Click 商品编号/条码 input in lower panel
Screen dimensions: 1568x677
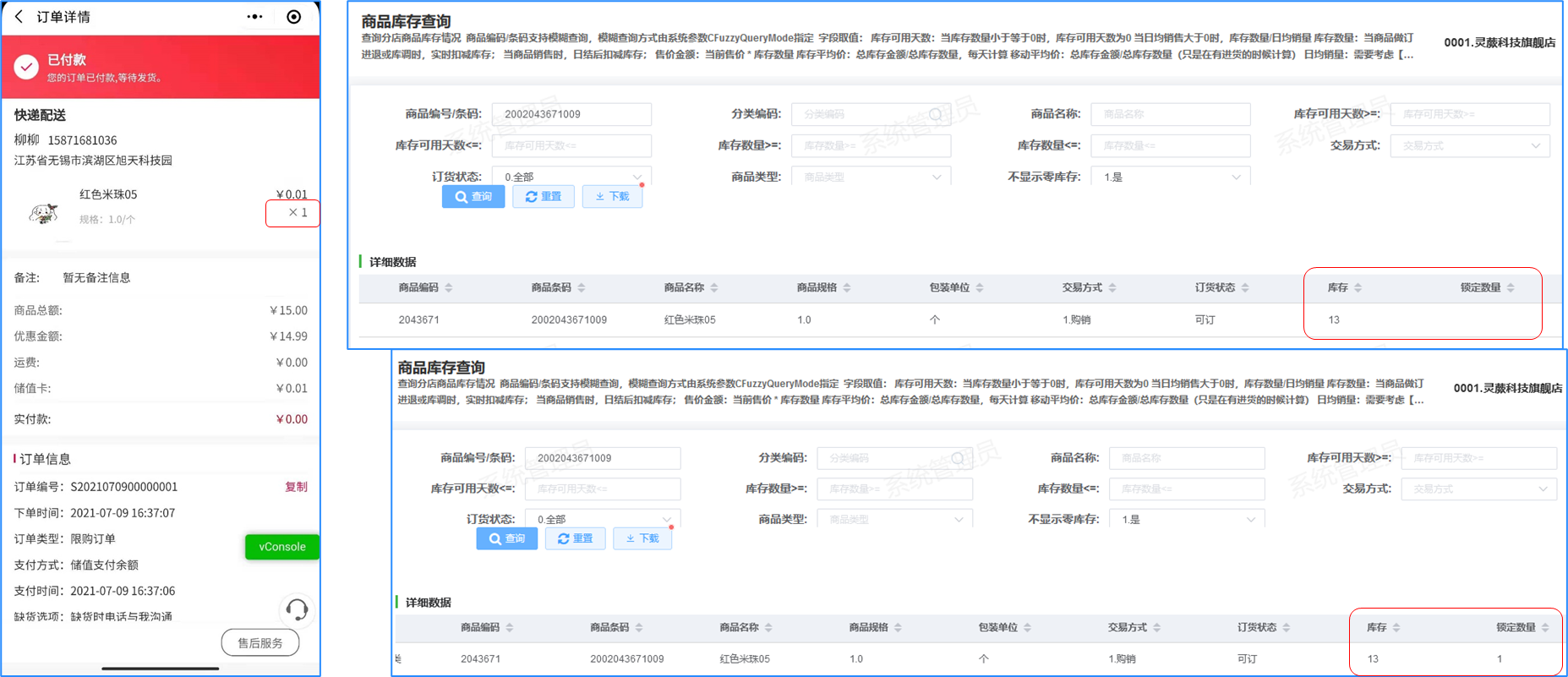point(602,458)
